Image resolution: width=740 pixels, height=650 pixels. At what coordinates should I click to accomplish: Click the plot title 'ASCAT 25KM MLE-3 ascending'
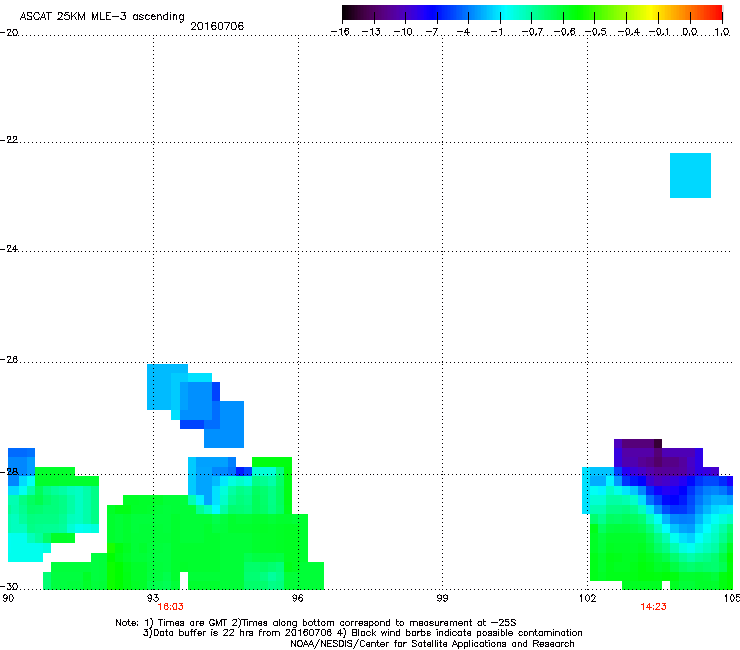102,16
